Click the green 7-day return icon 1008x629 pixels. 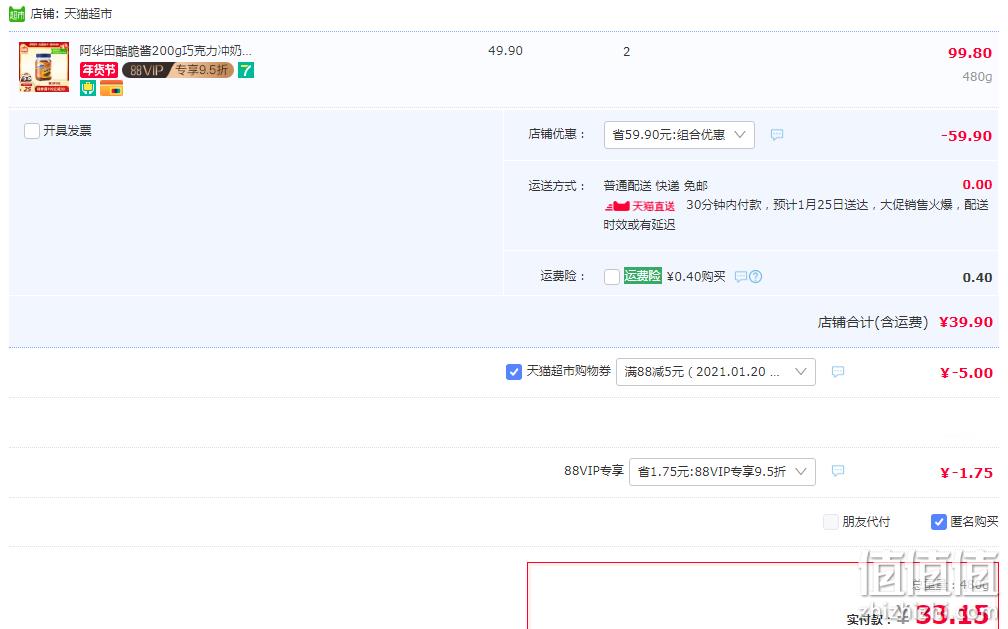246,69
